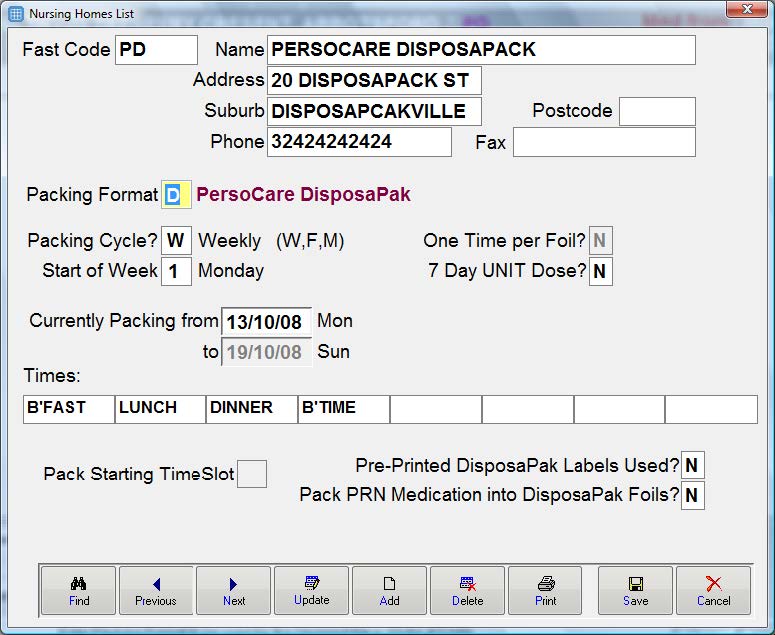The width and height of the screenshot is (775, 635).
Task: Click the fifth empty Times cell after B'TIME
Action: click(435, 409)
